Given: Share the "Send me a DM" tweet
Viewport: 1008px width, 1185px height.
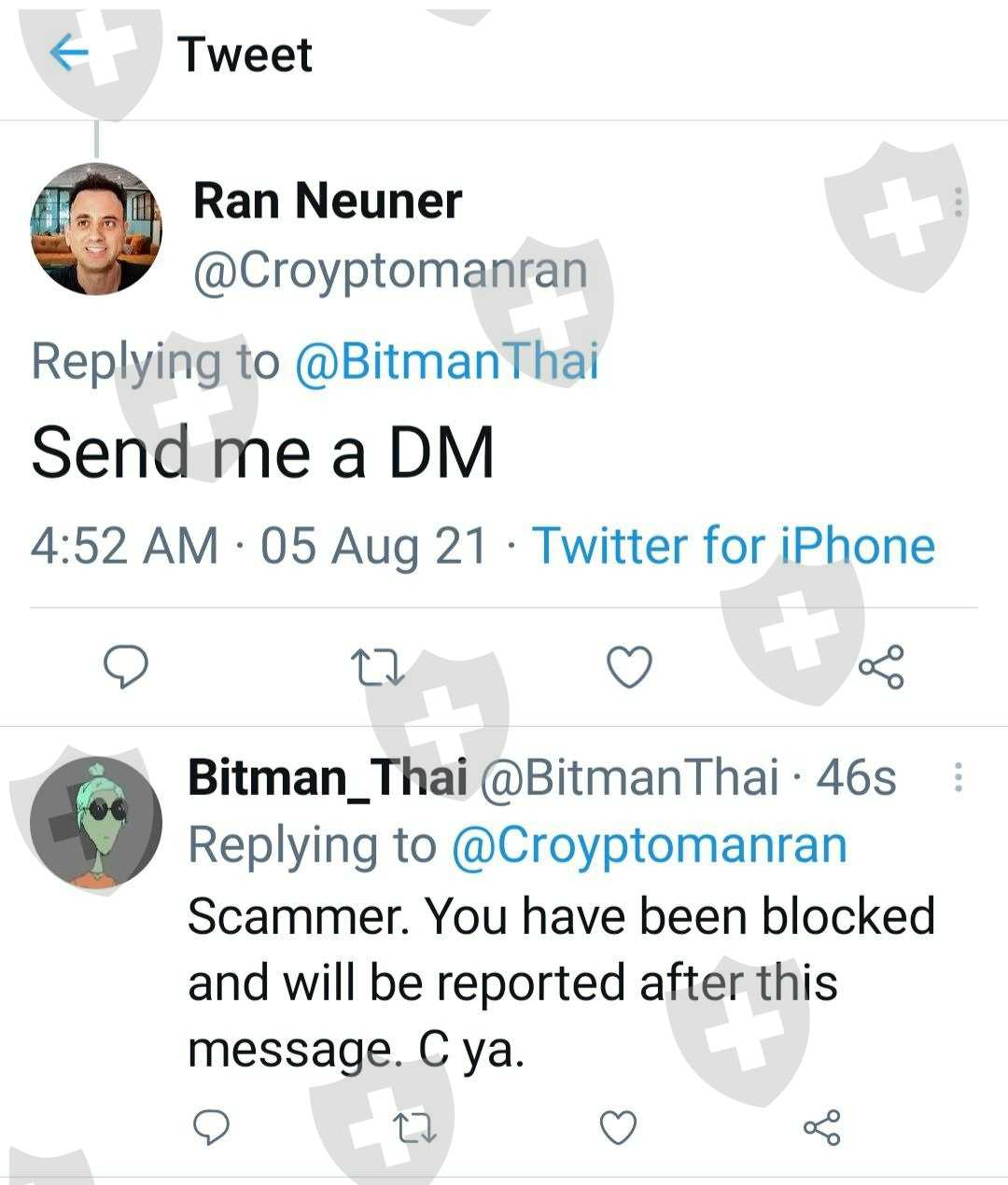Looking at the screenshot, I should [881, 667].
